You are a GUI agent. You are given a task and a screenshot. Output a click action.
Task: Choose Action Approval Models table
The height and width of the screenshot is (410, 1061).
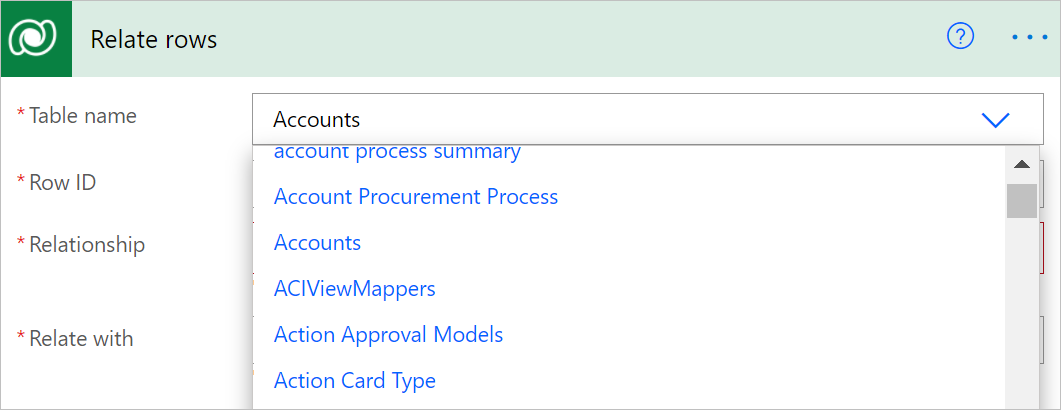pos(388,335)
